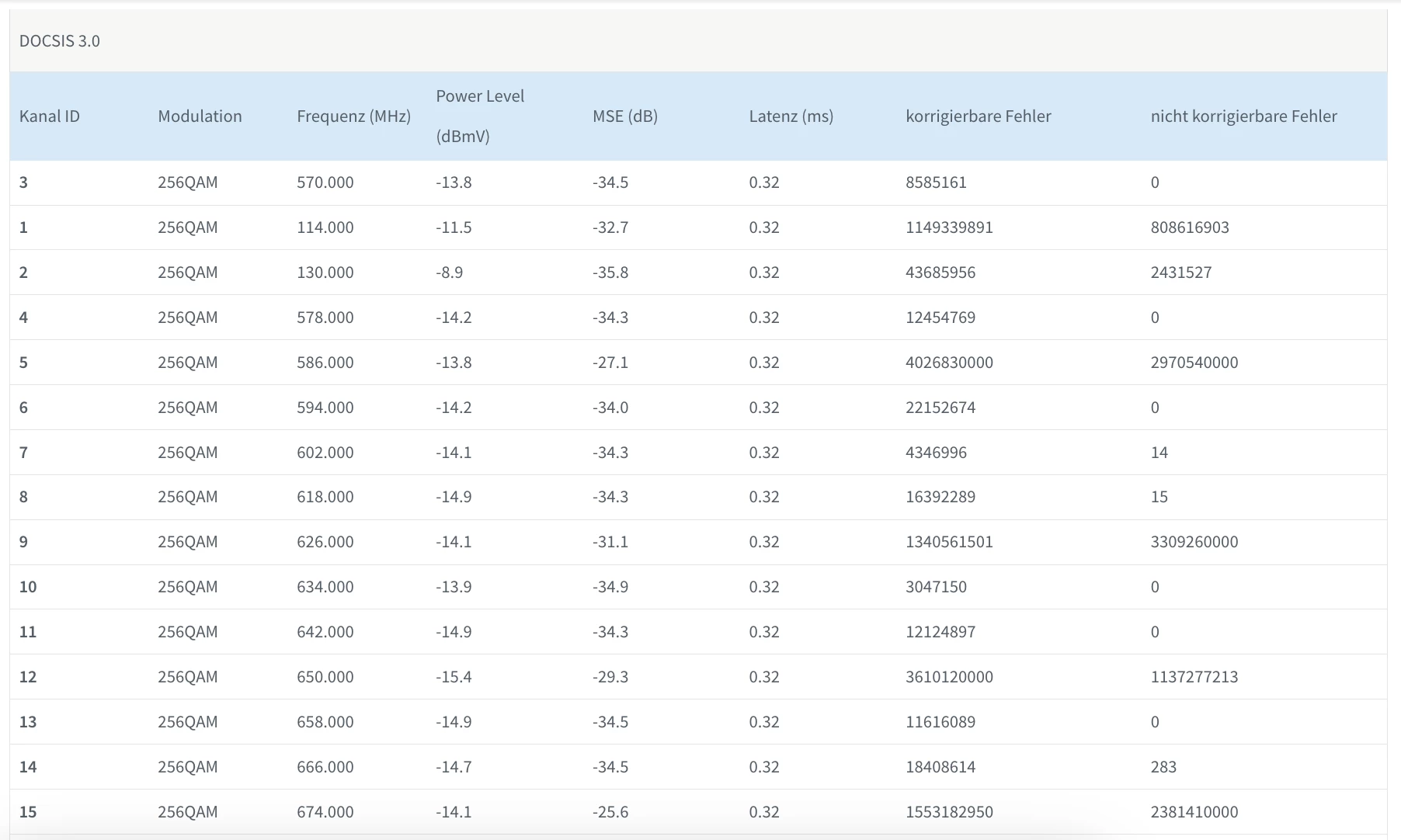Viewport: 1401px width, 840px height.
Task: Click the -25.6 MSE value
Action: [610, 812]
